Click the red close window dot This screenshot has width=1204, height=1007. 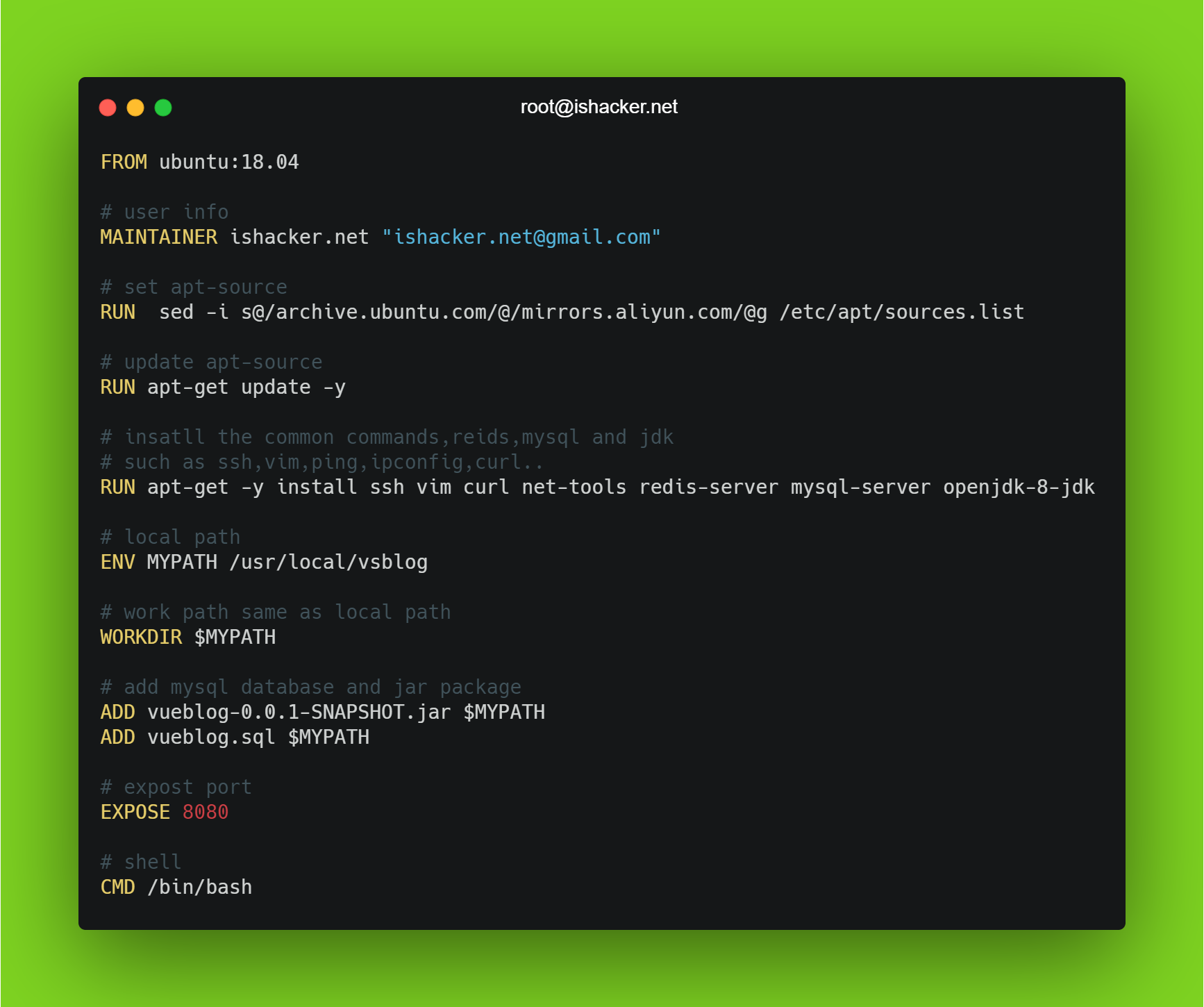point(108,108)
